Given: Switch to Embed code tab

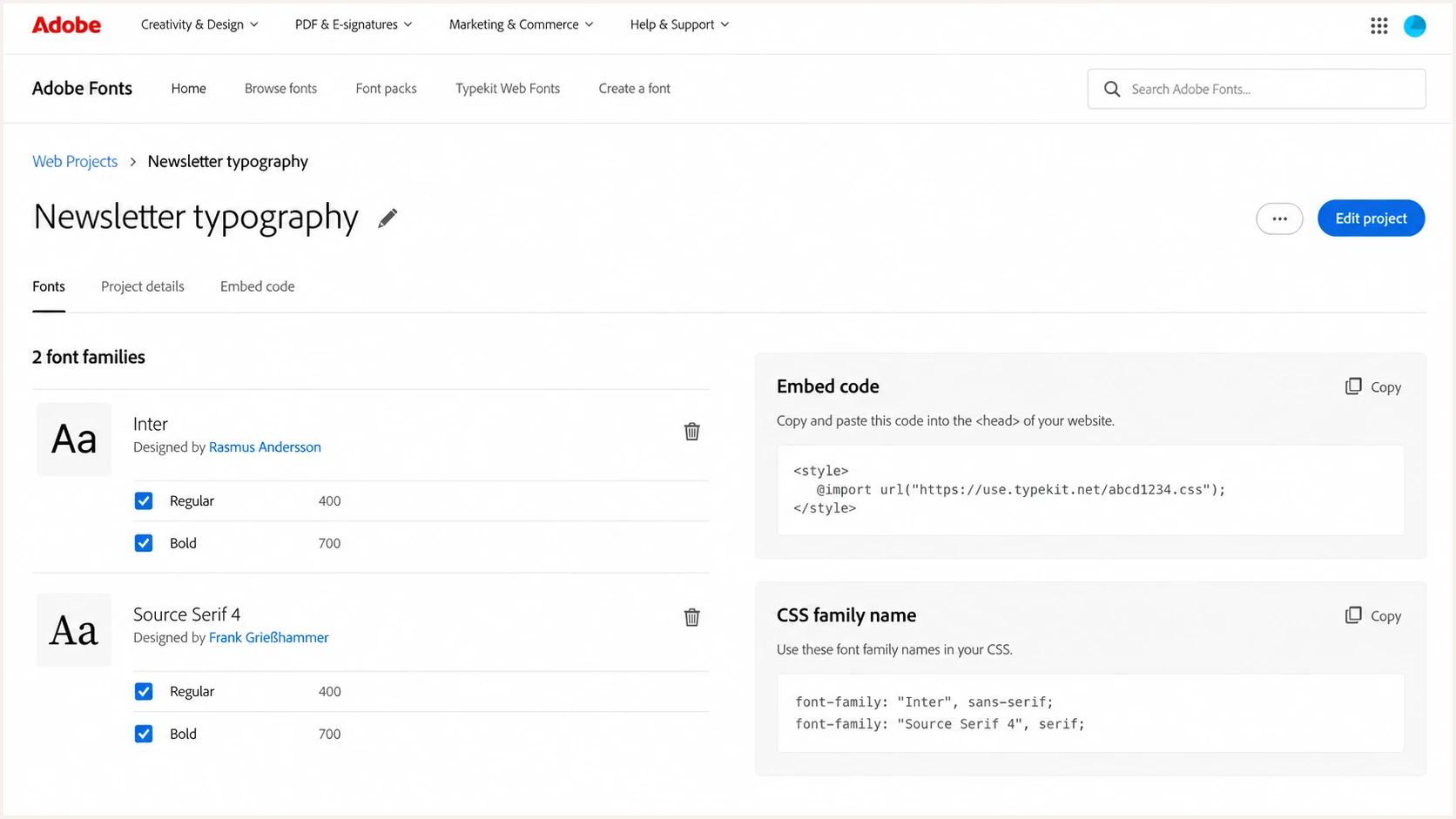Looking at the screenshot, I should click(x=257, y=286).
